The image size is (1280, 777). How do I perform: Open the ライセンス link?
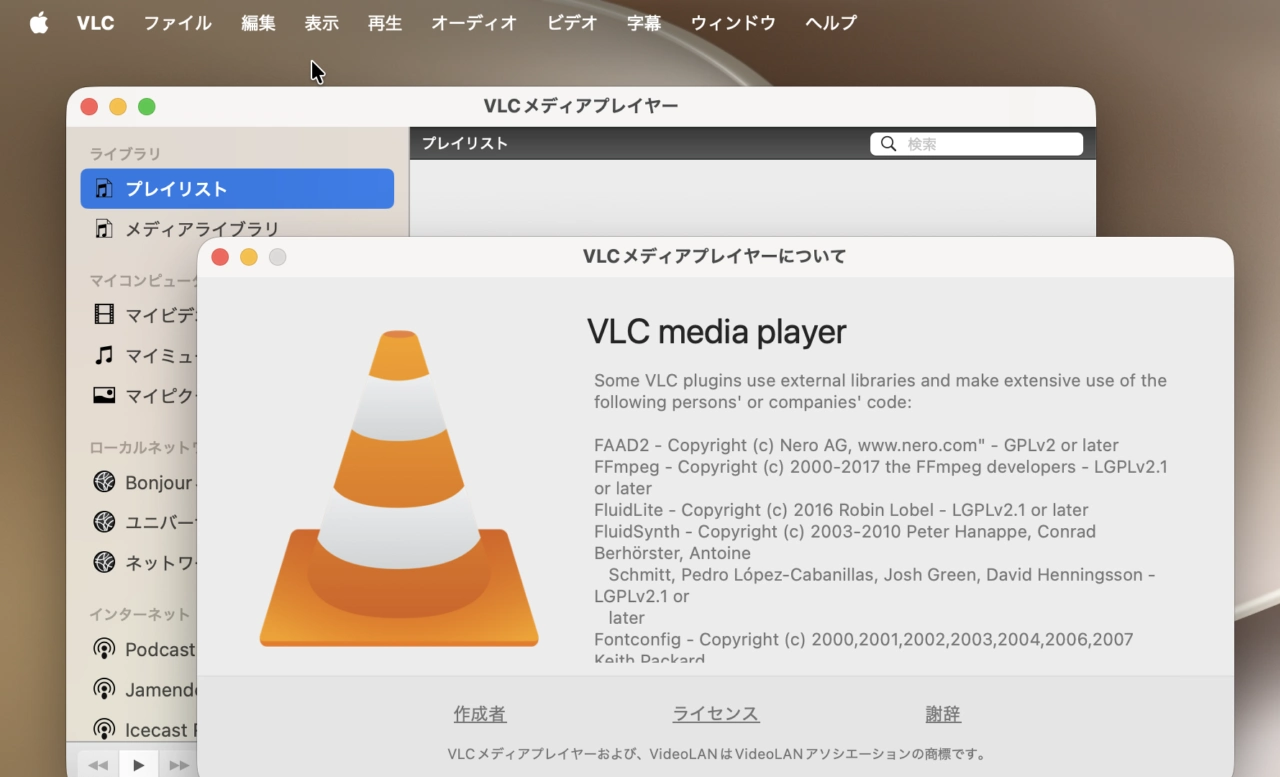716,714
